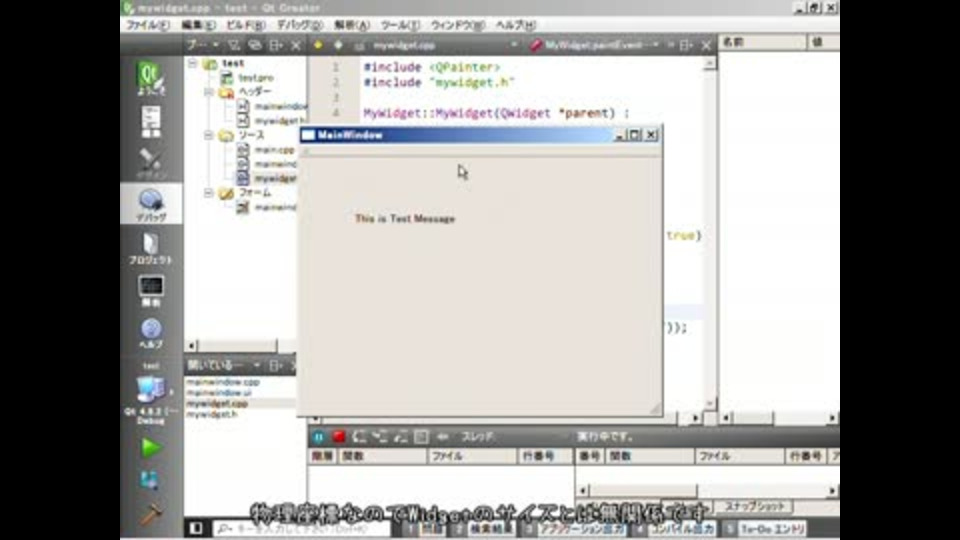The width and height of the screenshot is (960, 540).
Task: Open the To-Do エントリ pane tab
Action: click(764, 528)
